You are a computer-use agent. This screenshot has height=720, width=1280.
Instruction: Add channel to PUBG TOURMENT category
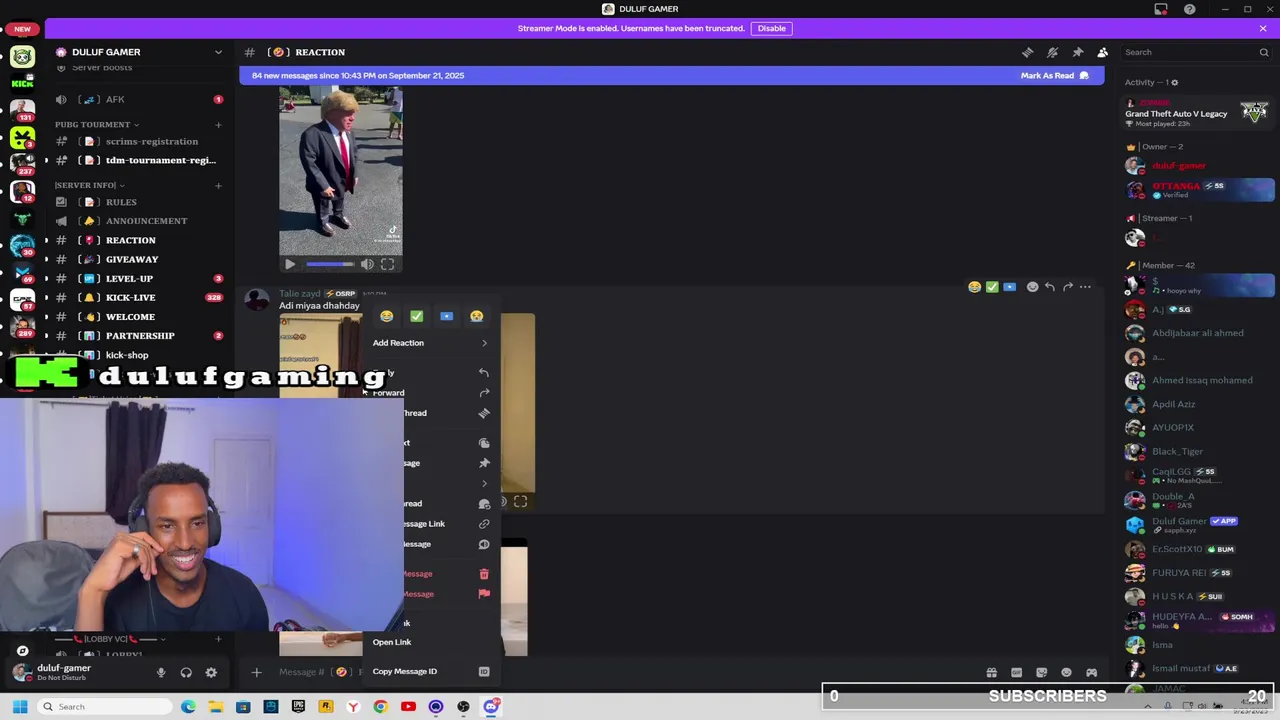(218, 124)
